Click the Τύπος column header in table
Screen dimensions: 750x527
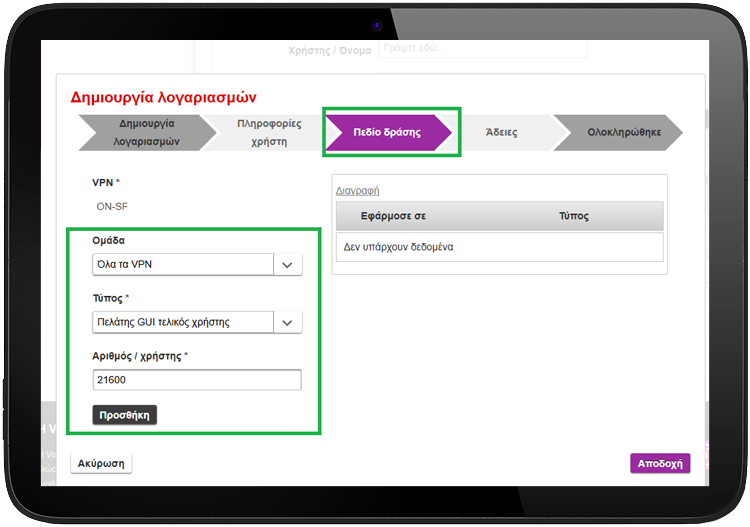tap(574, 216)
